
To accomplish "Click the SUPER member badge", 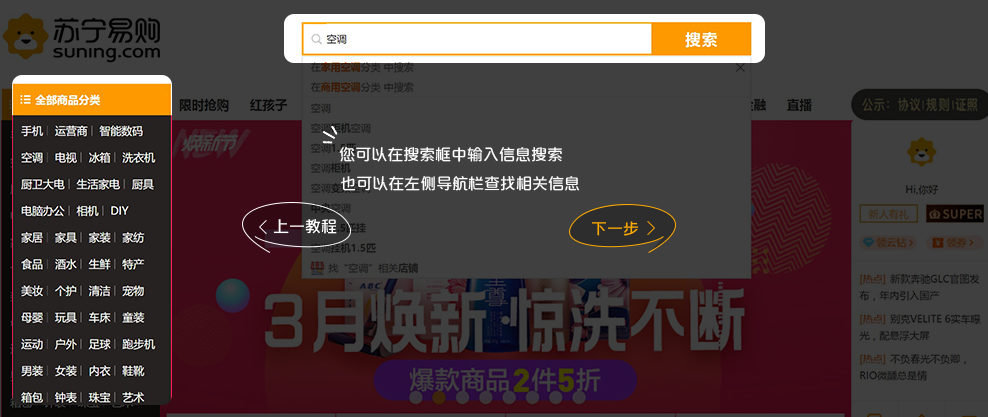I will tap(955, 214).
